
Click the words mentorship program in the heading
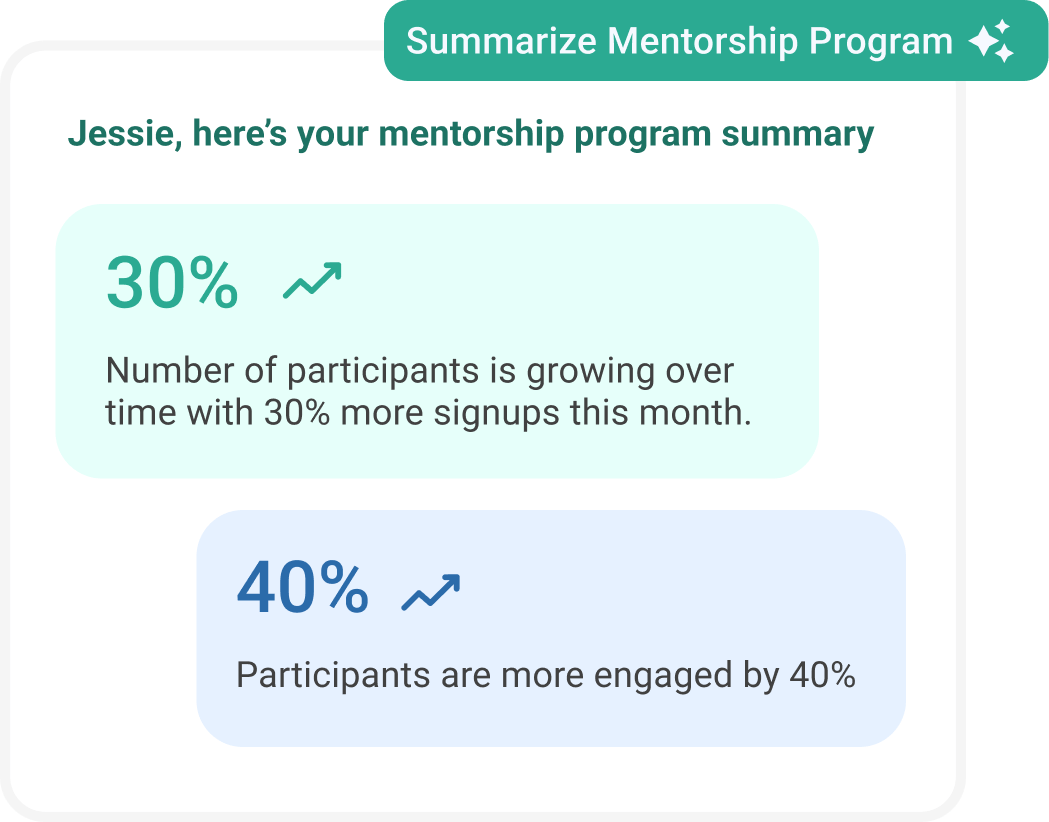[x=545, y=136]
